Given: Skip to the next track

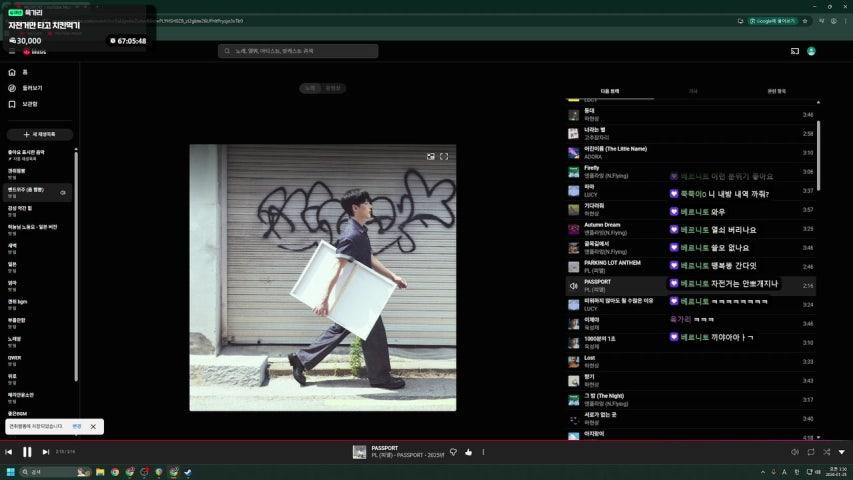Looking at the screenshot, I should (46, 452).
